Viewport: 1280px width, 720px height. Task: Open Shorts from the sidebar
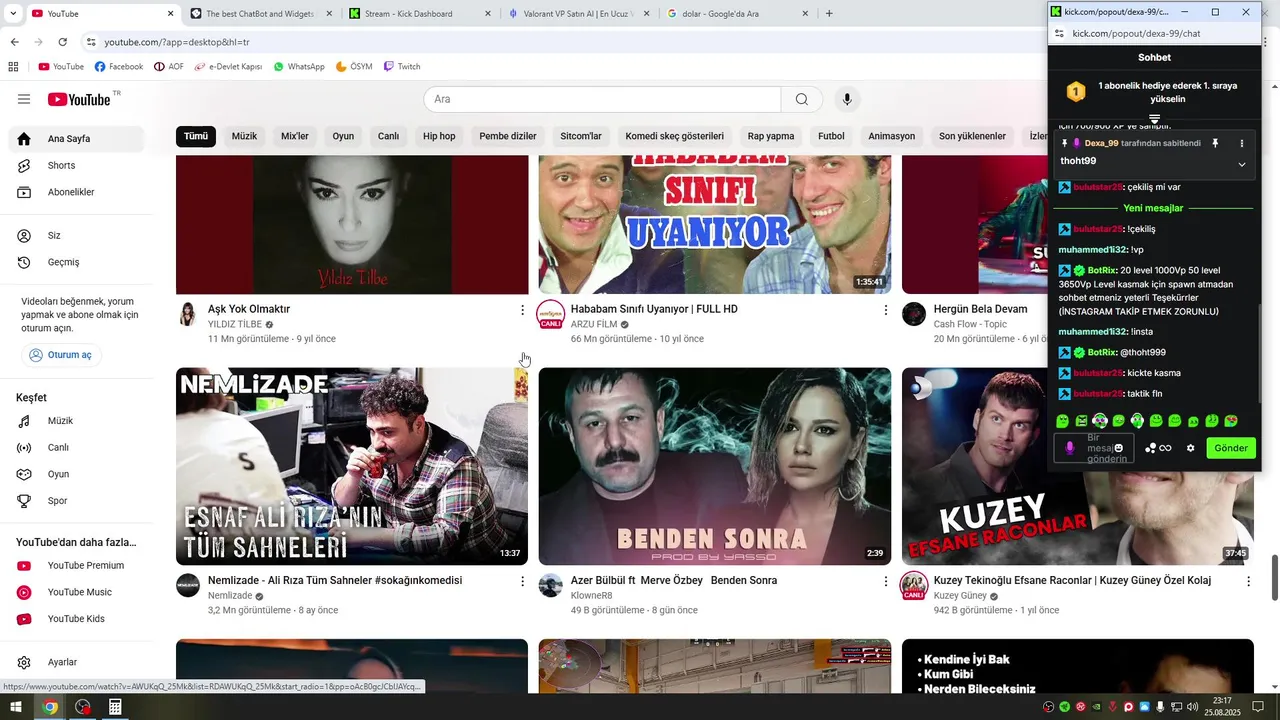[x=76, y=165]
